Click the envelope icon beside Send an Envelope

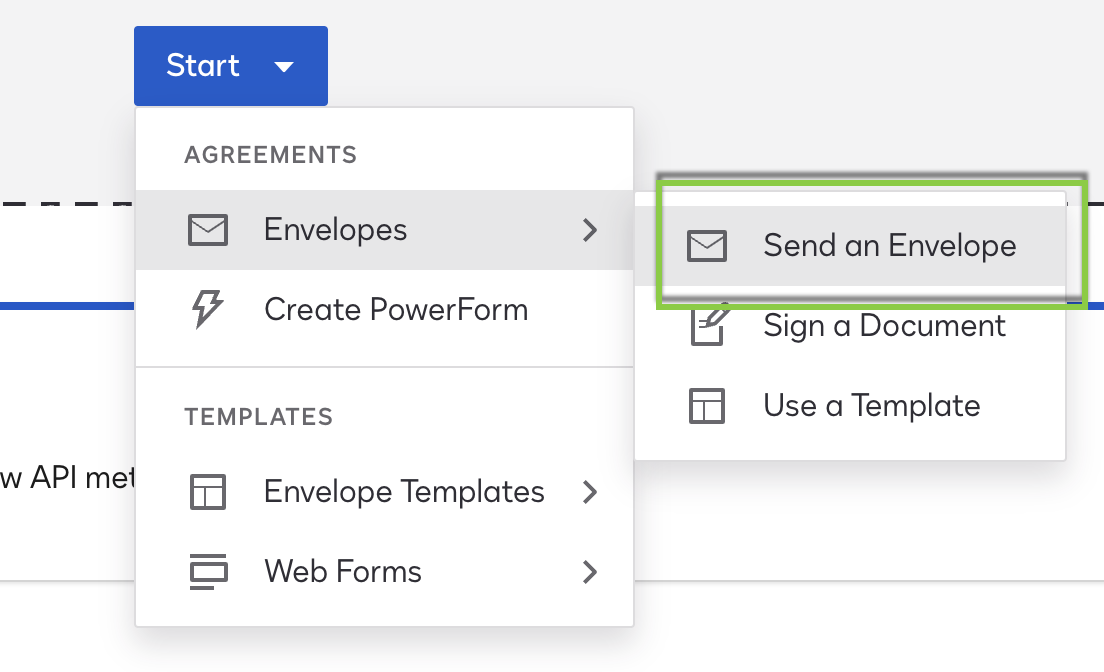pos(707,245)
